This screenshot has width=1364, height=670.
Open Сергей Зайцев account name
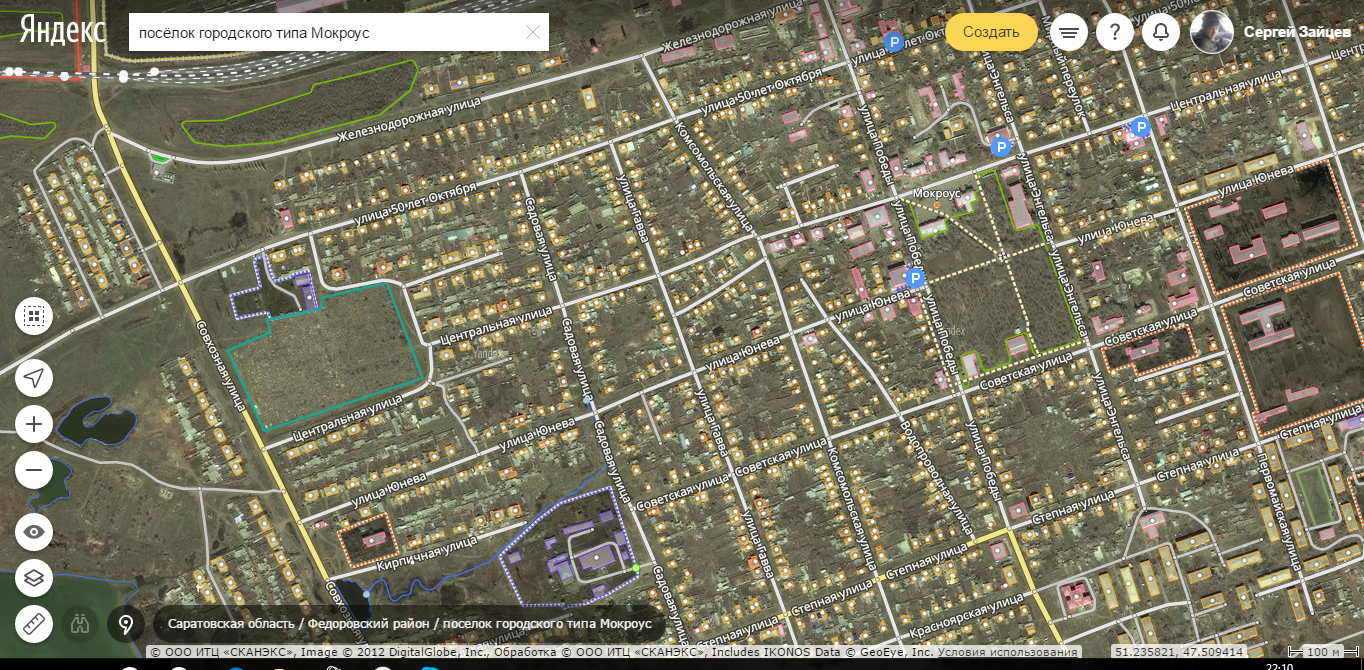(x=1295, y=32)
